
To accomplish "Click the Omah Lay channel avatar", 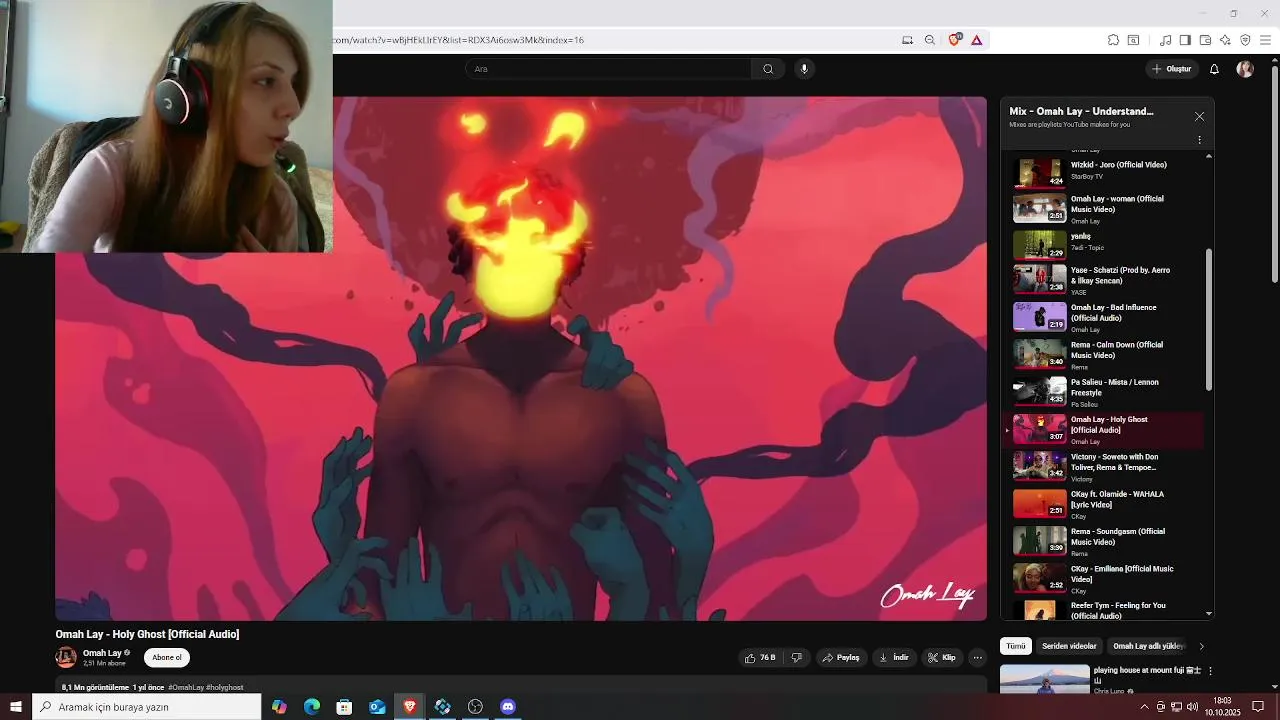I will [66, 658].
